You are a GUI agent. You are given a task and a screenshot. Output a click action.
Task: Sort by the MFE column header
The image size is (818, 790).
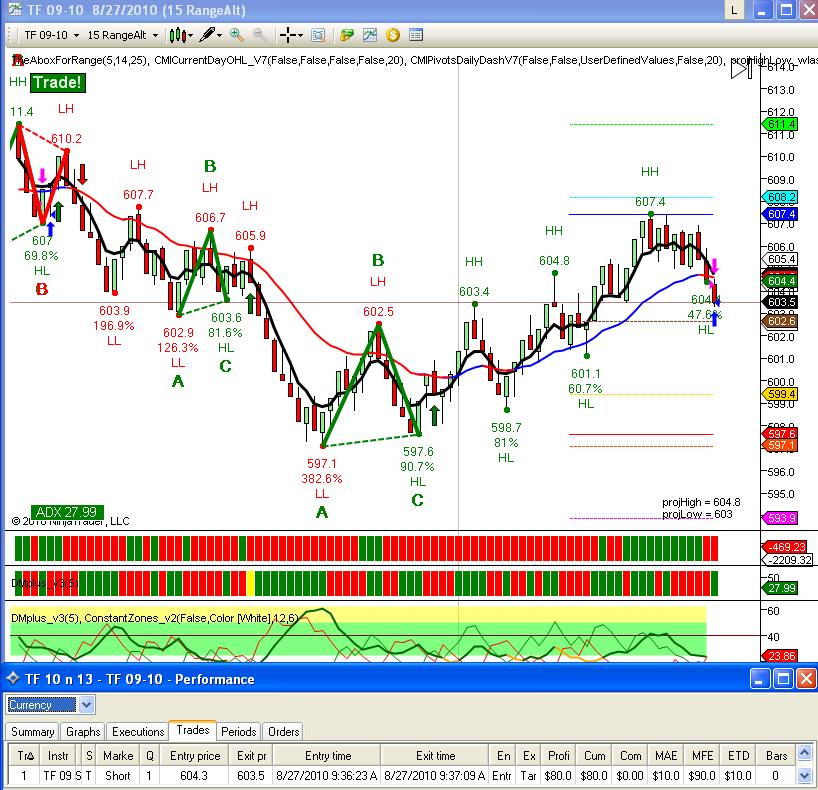(702, 756)
